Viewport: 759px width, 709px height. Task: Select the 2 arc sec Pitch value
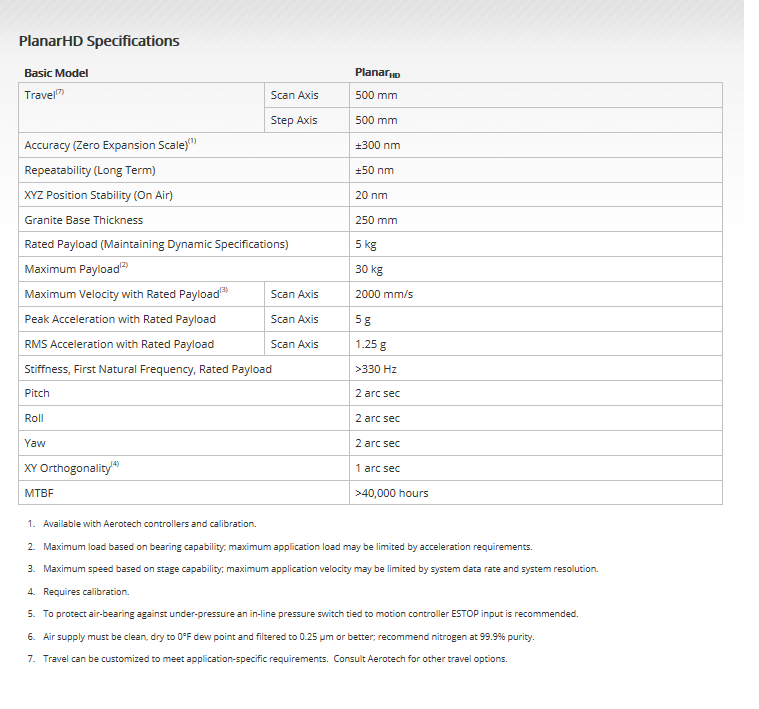pyautogui.click(x=378, y=393)
